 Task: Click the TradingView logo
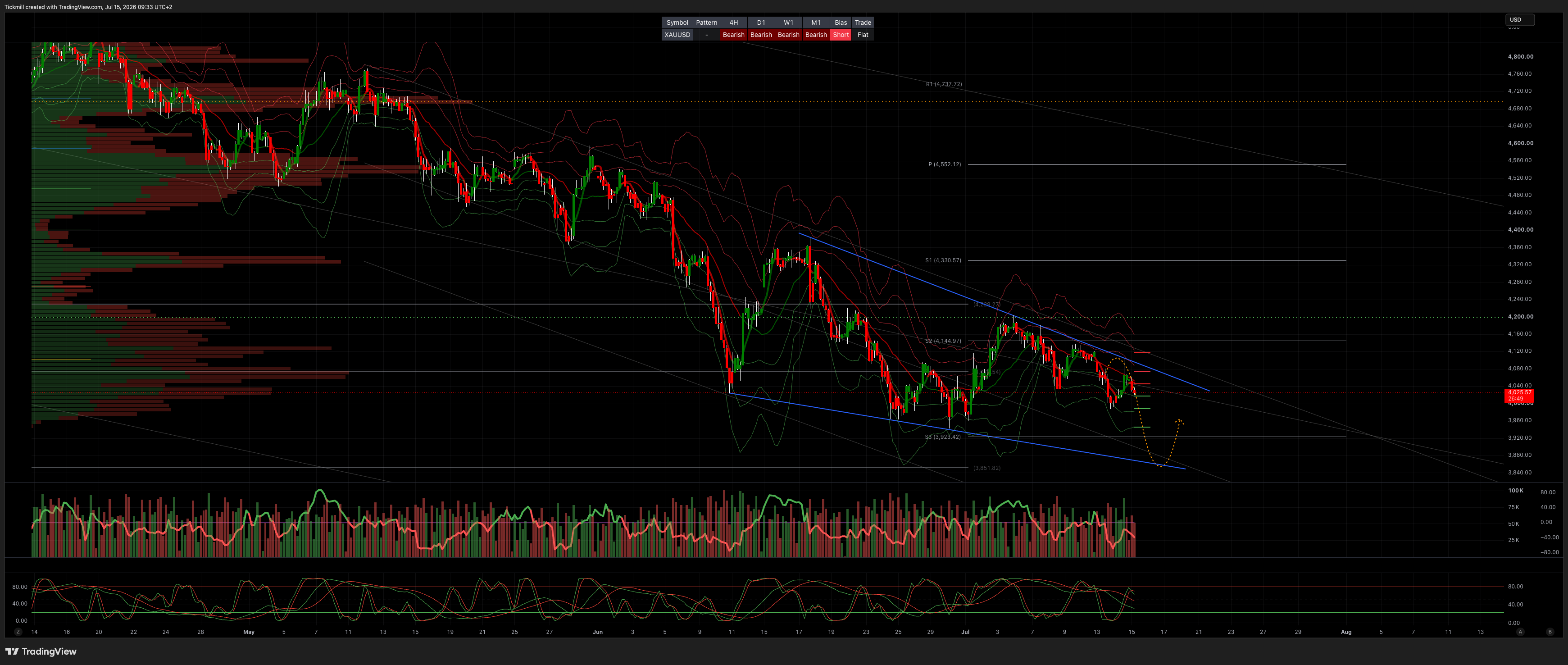(x=41, y=651)
